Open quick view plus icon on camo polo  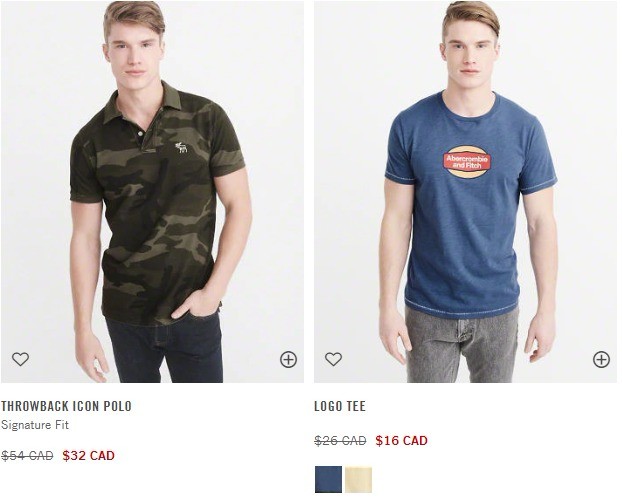(288, 359)
